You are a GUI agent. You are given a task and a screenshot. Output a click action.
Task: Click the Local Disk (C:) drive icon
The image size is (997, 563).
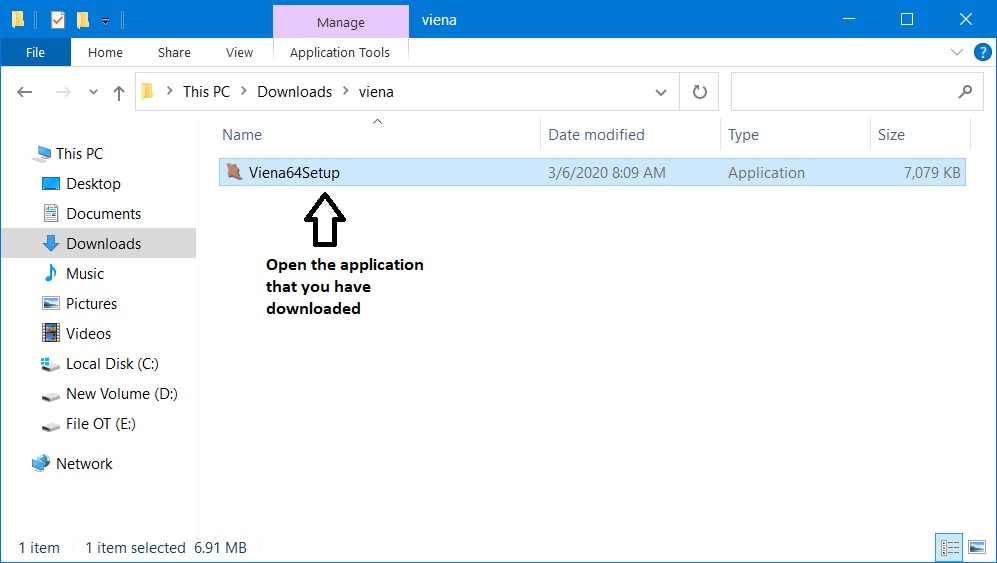pos(50,364)
